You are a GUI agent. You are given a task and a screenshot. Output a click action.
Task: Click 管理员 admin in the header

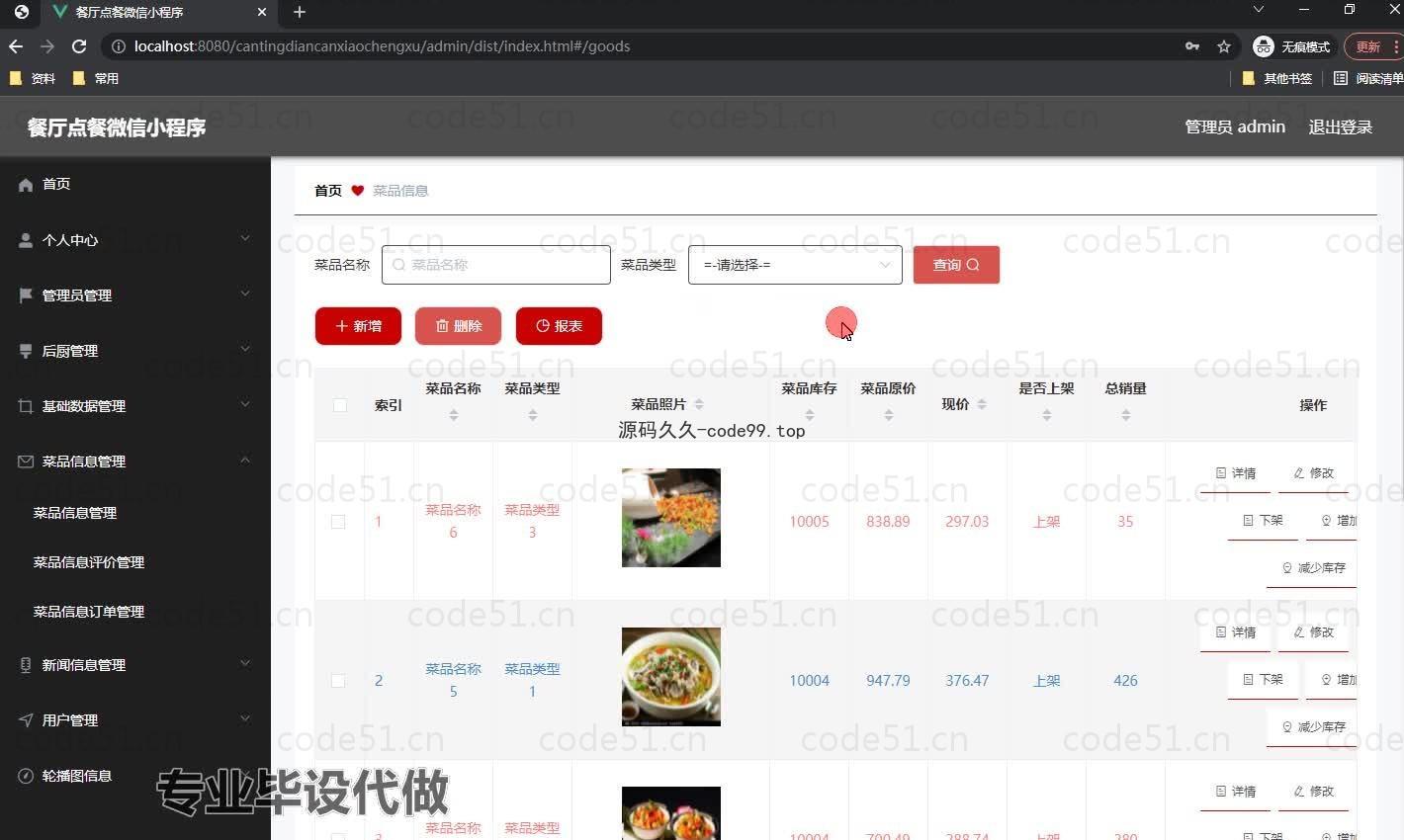pyautogui.click(x=1235, y=127)
